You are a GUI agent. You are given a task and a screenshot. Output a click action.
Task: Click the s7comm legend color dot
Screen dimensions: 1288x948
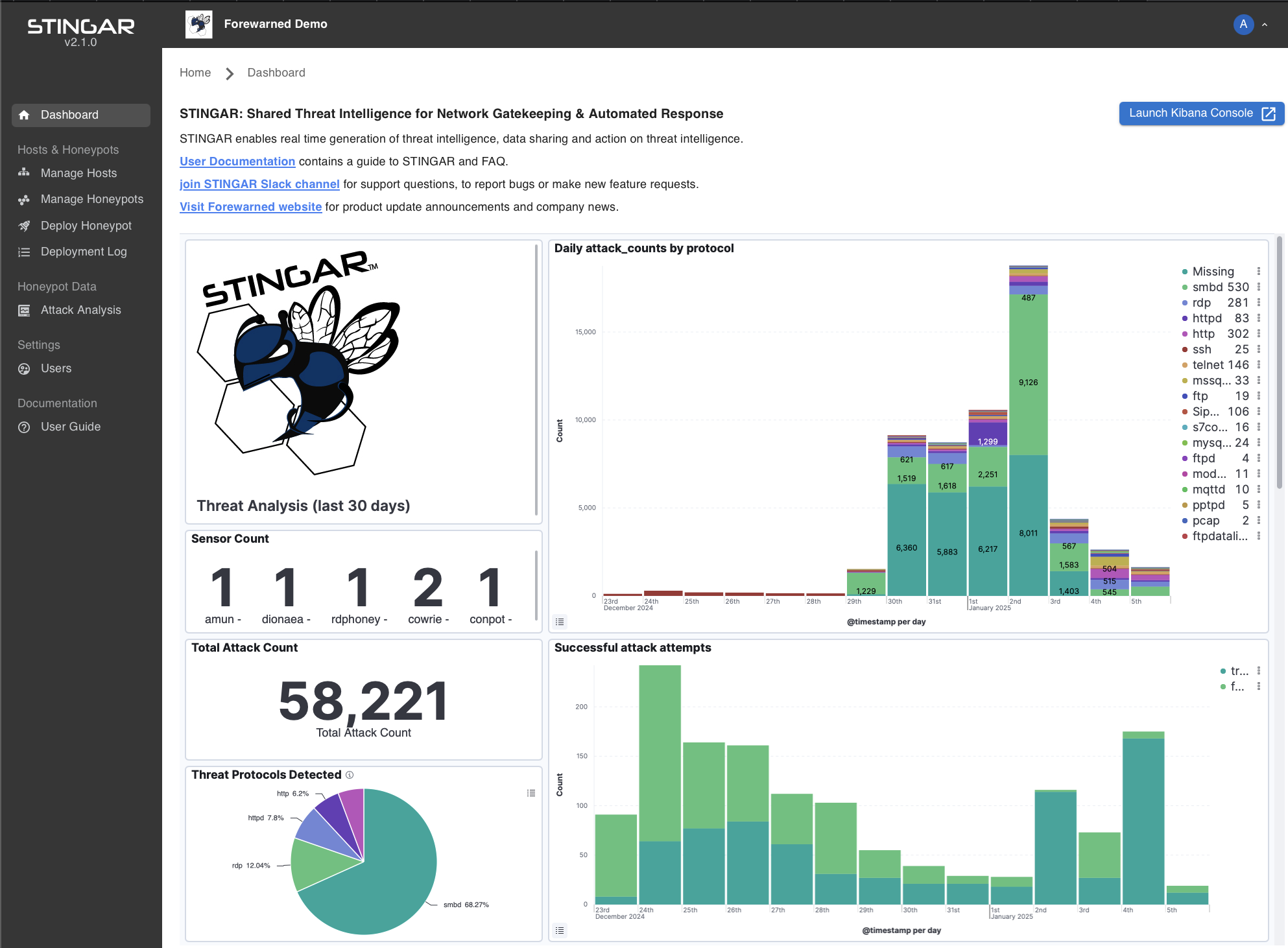[x=1185, y=427]
